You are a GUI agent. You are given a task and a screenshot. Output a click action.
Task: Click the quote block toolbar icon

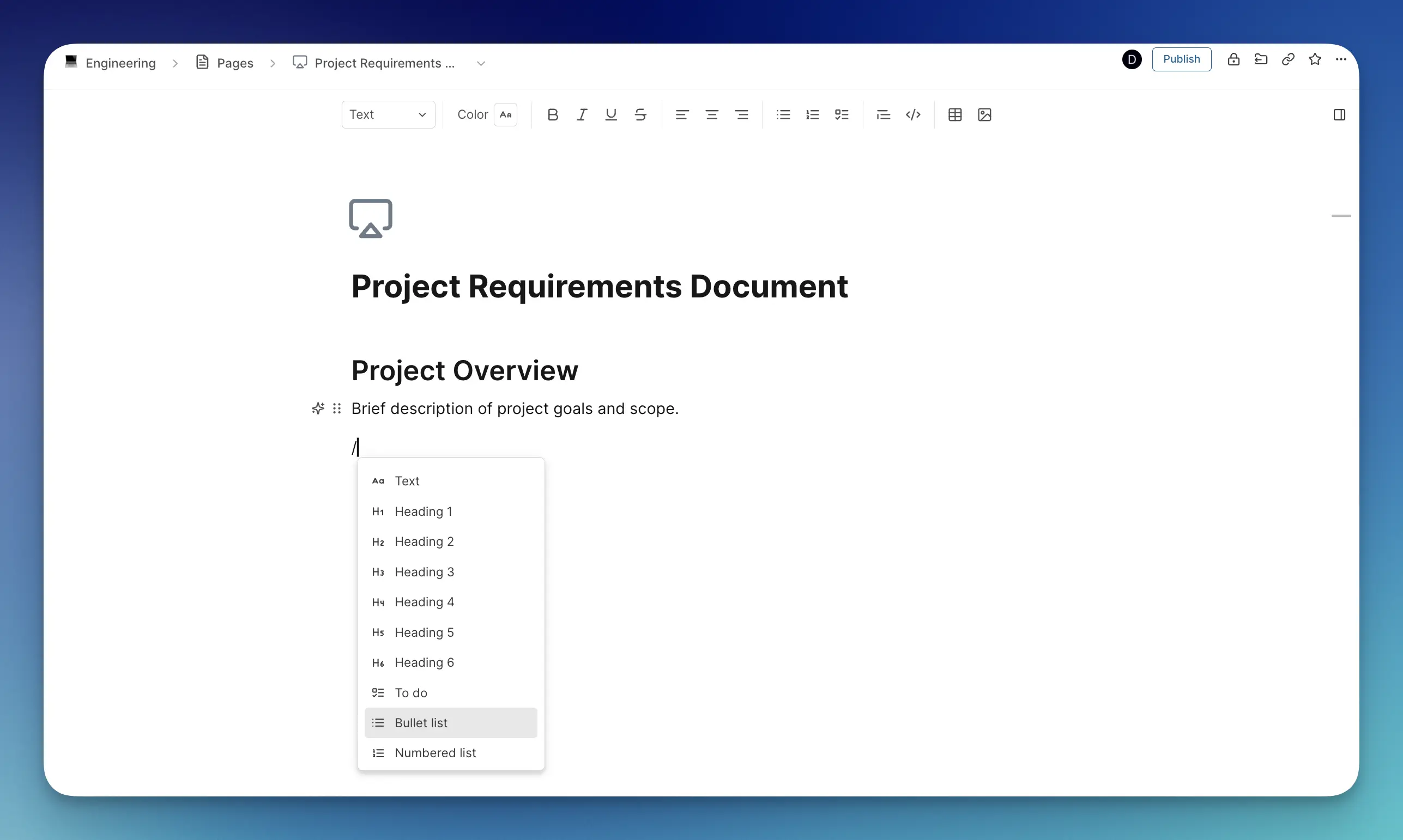(883, 115)
